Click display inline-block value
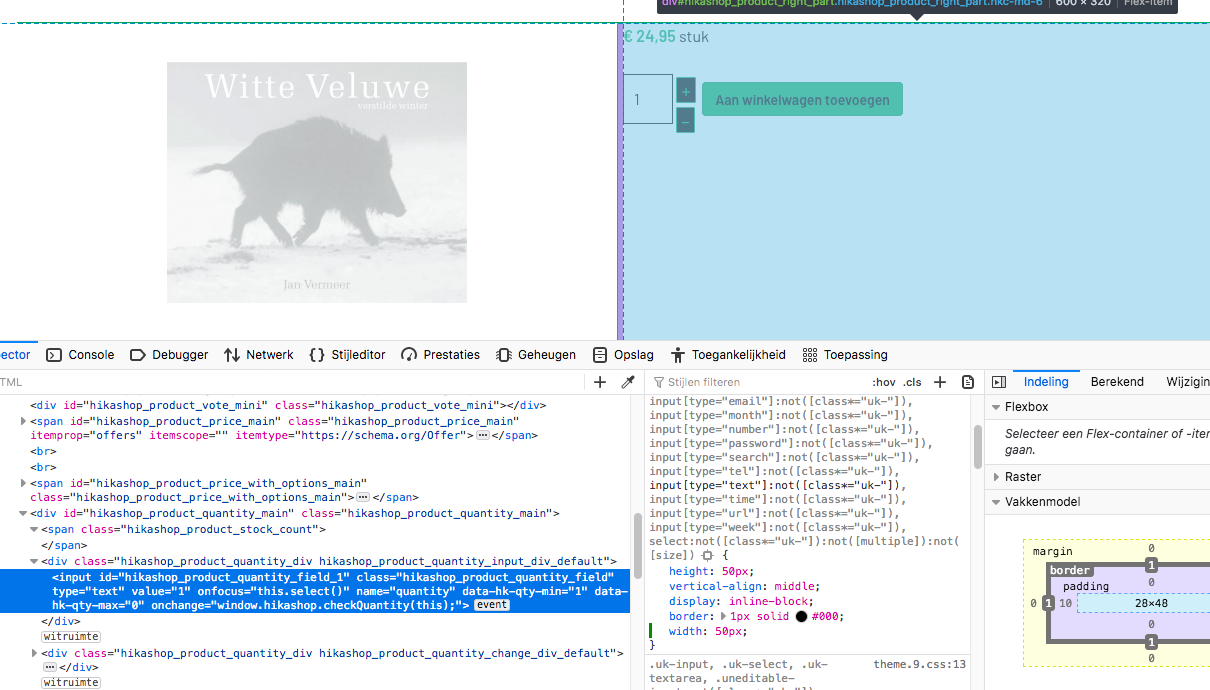1210x690 pixels. [x=769, y=602]
